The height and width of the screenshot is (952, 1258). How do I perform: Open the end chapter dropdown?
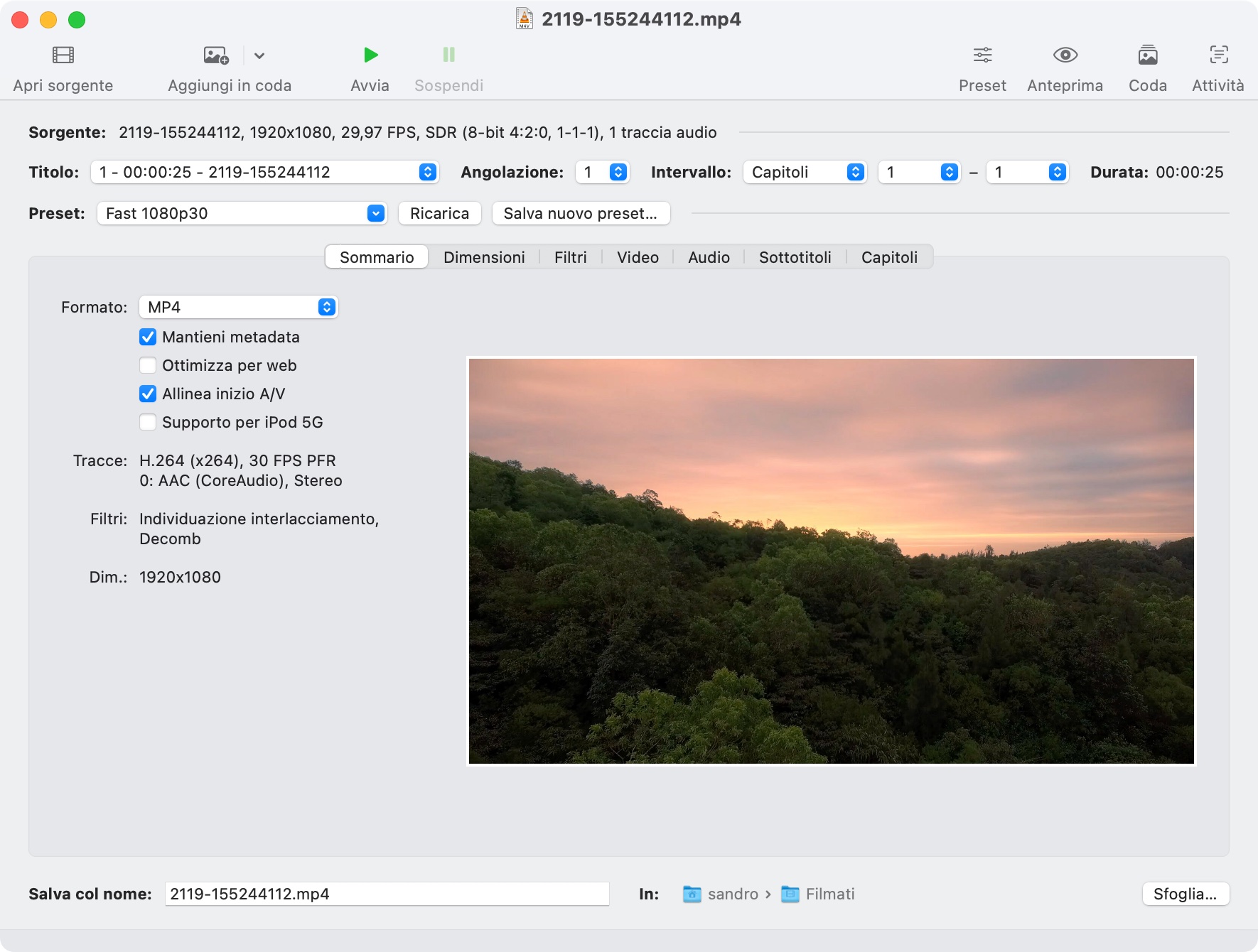(x=1027, y=172)
